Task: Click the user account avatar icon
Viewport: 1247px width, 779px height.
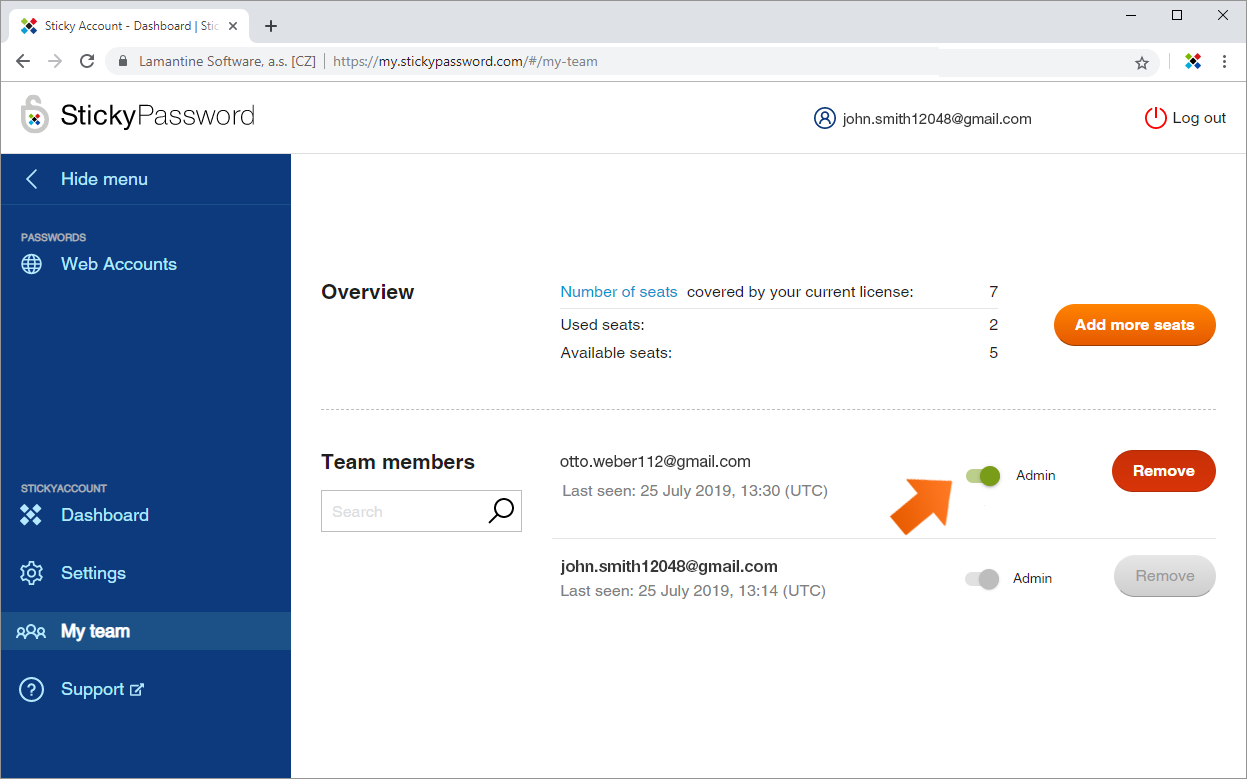Action: pos(824,118)
